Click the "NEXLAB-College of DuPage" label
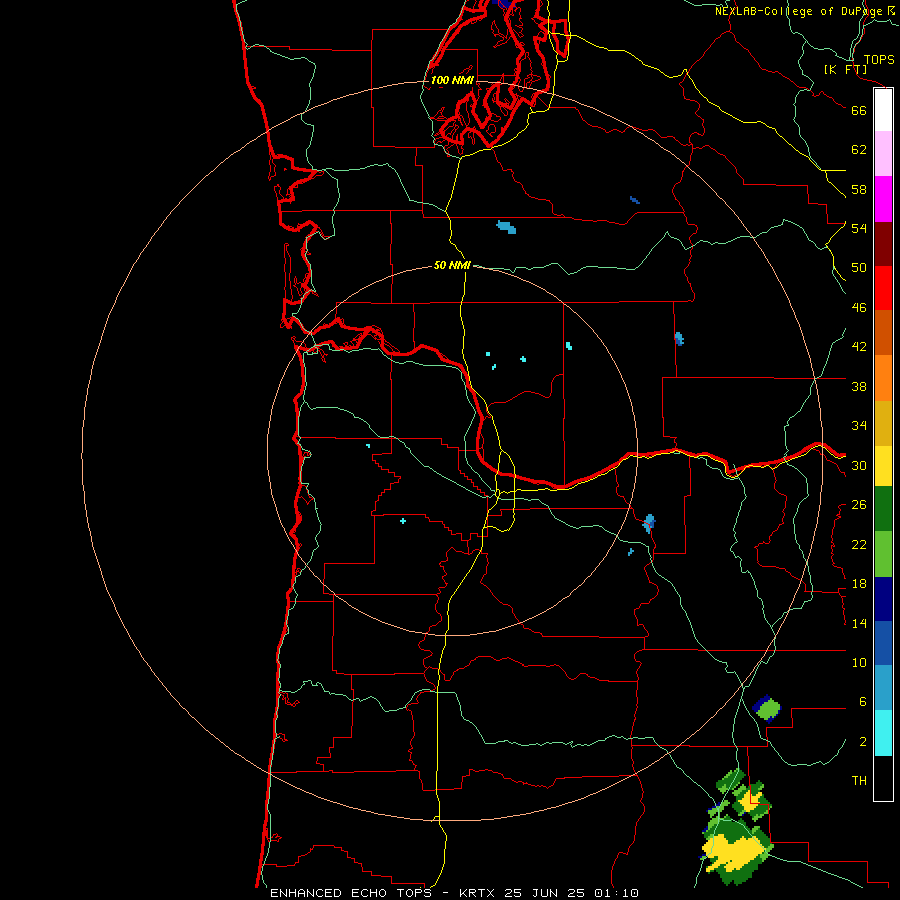 tap(798, 11)
